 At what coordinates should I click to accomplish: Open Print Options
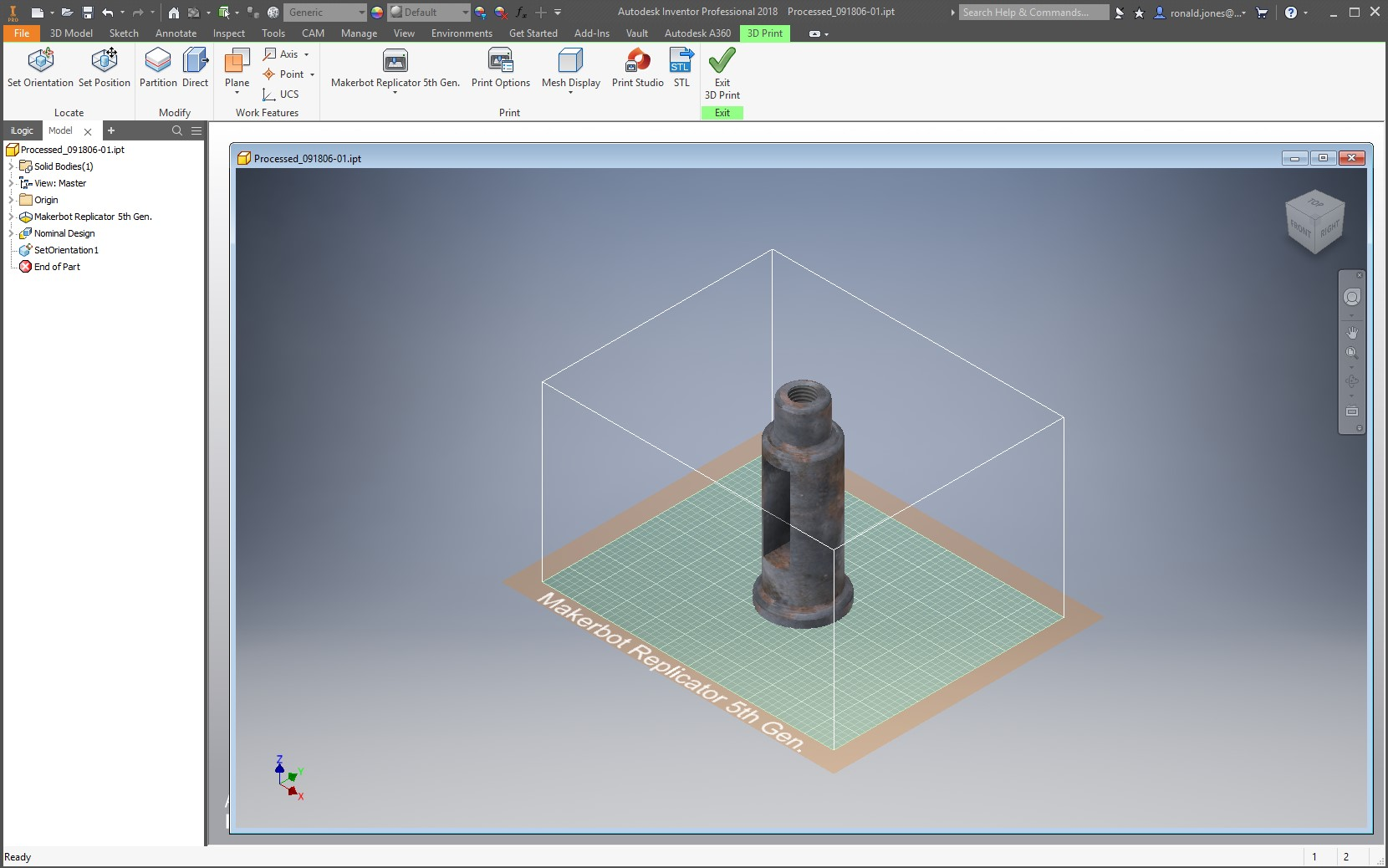coord(501,67)
